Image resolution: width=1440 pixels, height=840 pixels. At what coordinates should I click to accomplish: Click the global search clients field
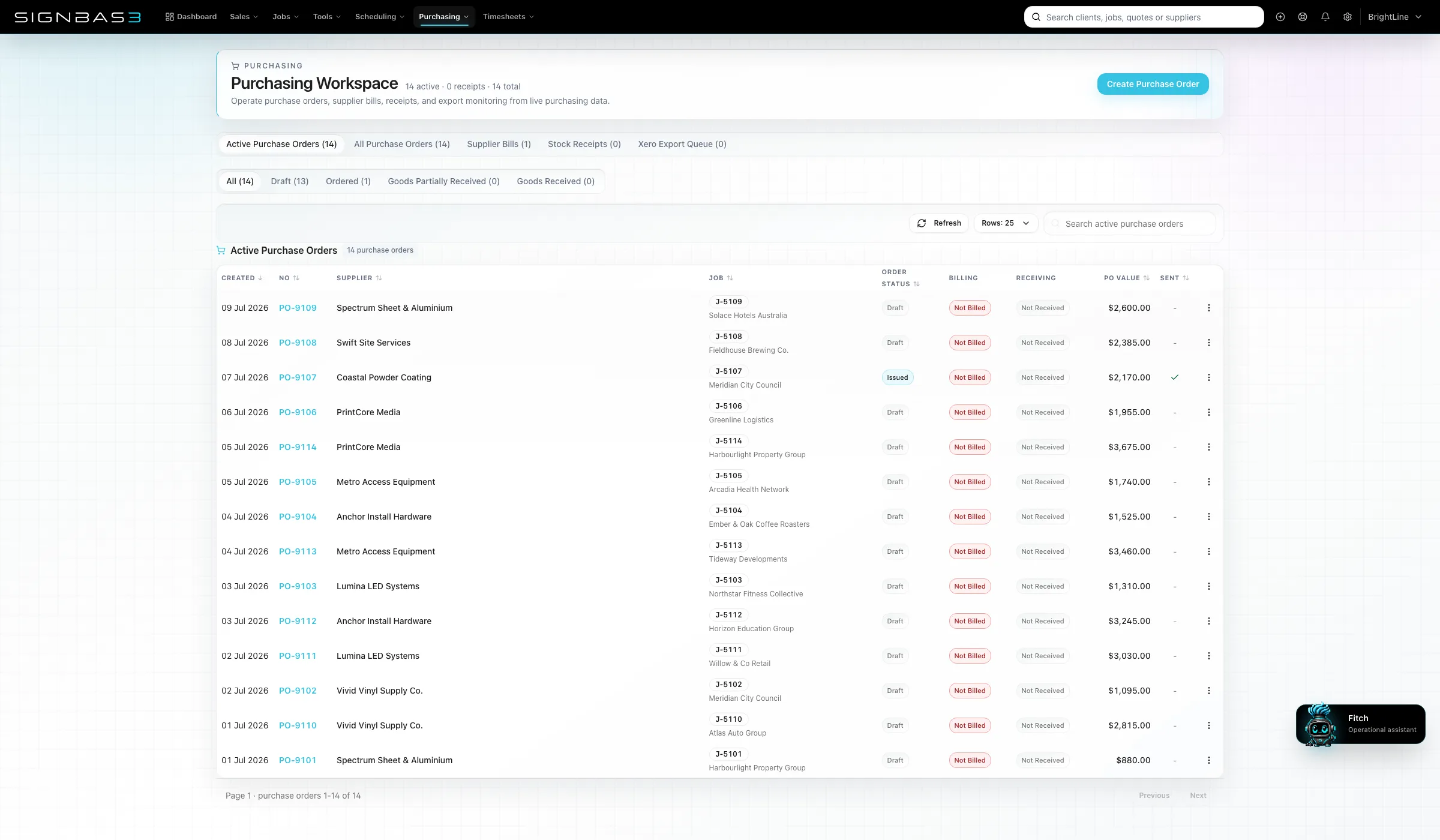(x=1144, y=17)
